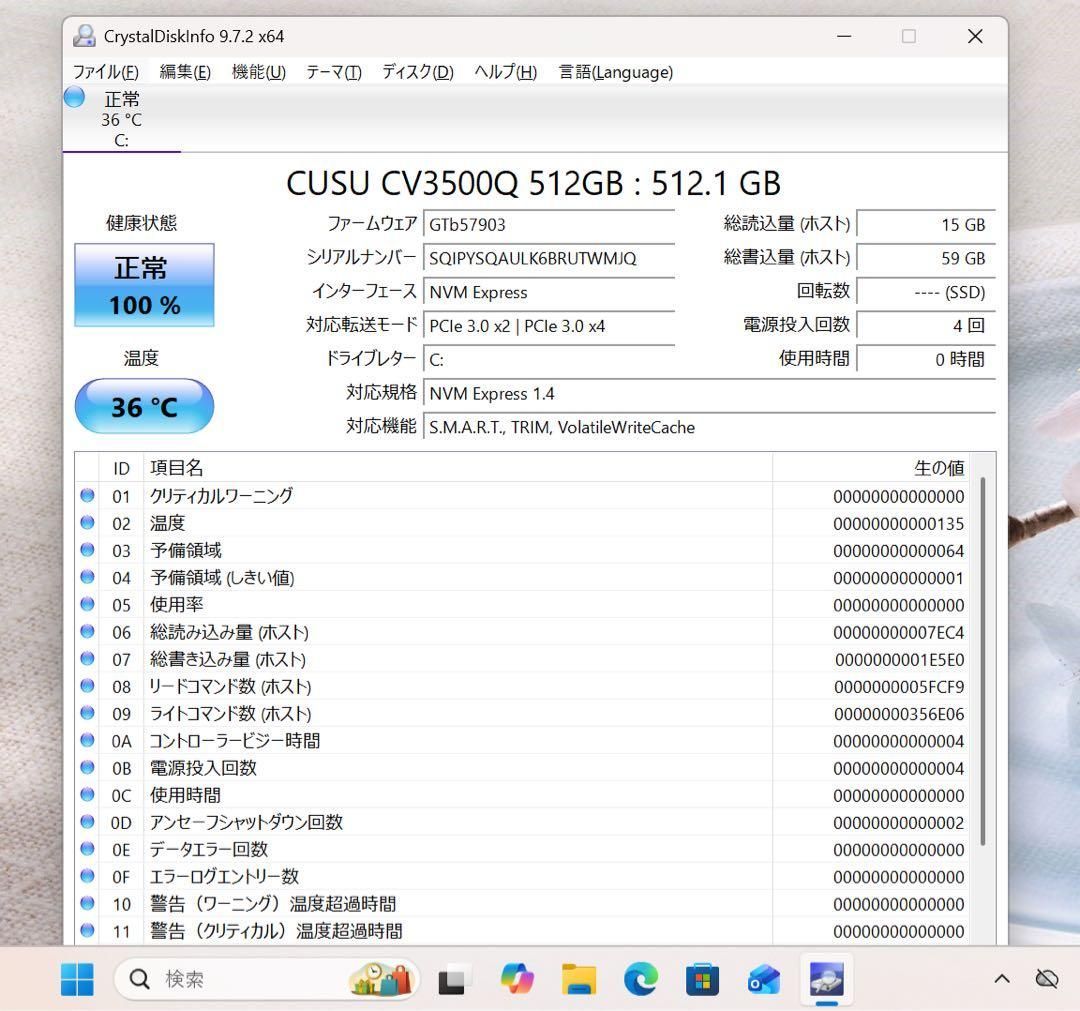The image size is (1080, 1011).
Task: Open CrystalDiskInfo from the taskbar
Action: pos(826,979)
